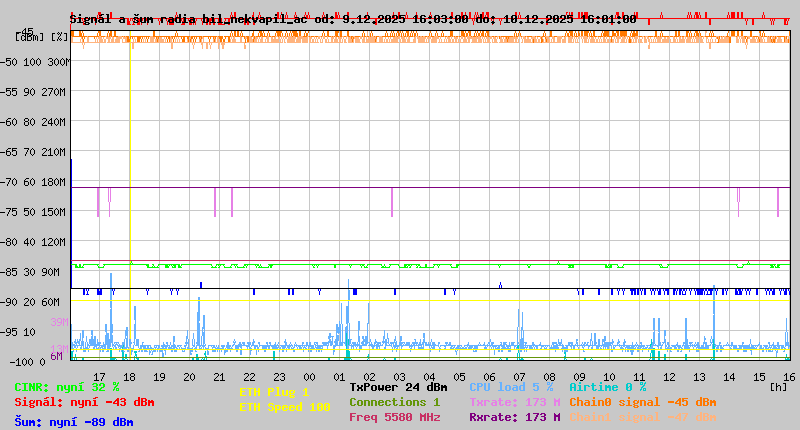Click the '60M' y-axis label
Viewport: 800px width, 430px height.
(x=51, y=302)
